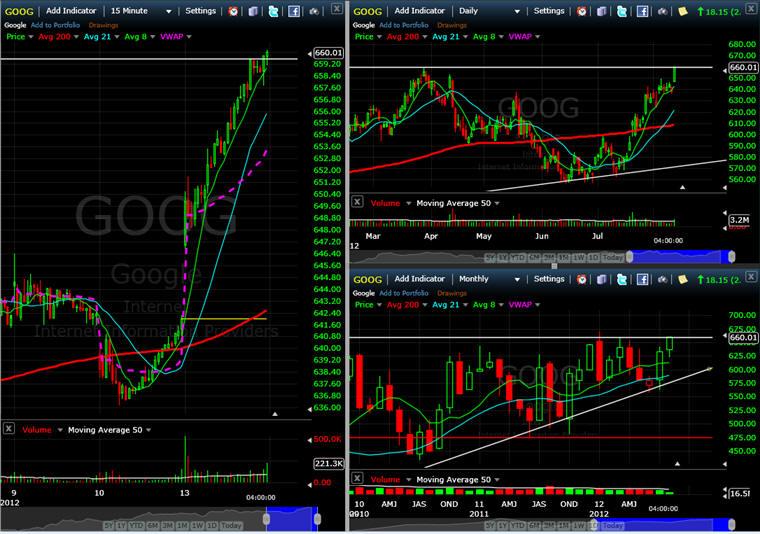Click the small up triangle in Monthly chart
This screenshot has width=760, height=534.
(x=677, y=464)
